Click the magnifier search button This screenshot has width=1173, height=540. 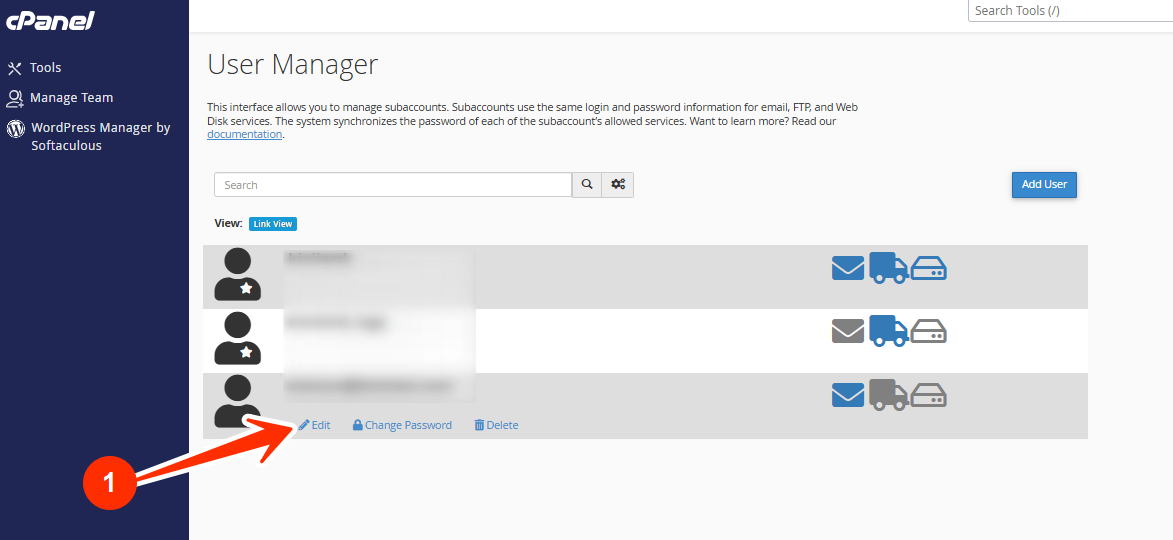tap(587, 185)
